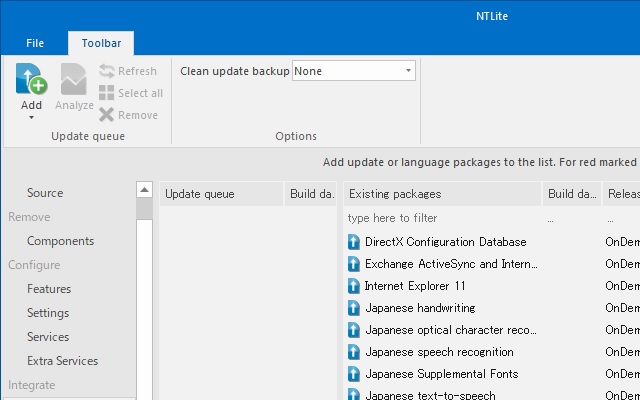Viewport: 640px width, 400px height.
Task: Open the Services page
Action: (48, 337)
